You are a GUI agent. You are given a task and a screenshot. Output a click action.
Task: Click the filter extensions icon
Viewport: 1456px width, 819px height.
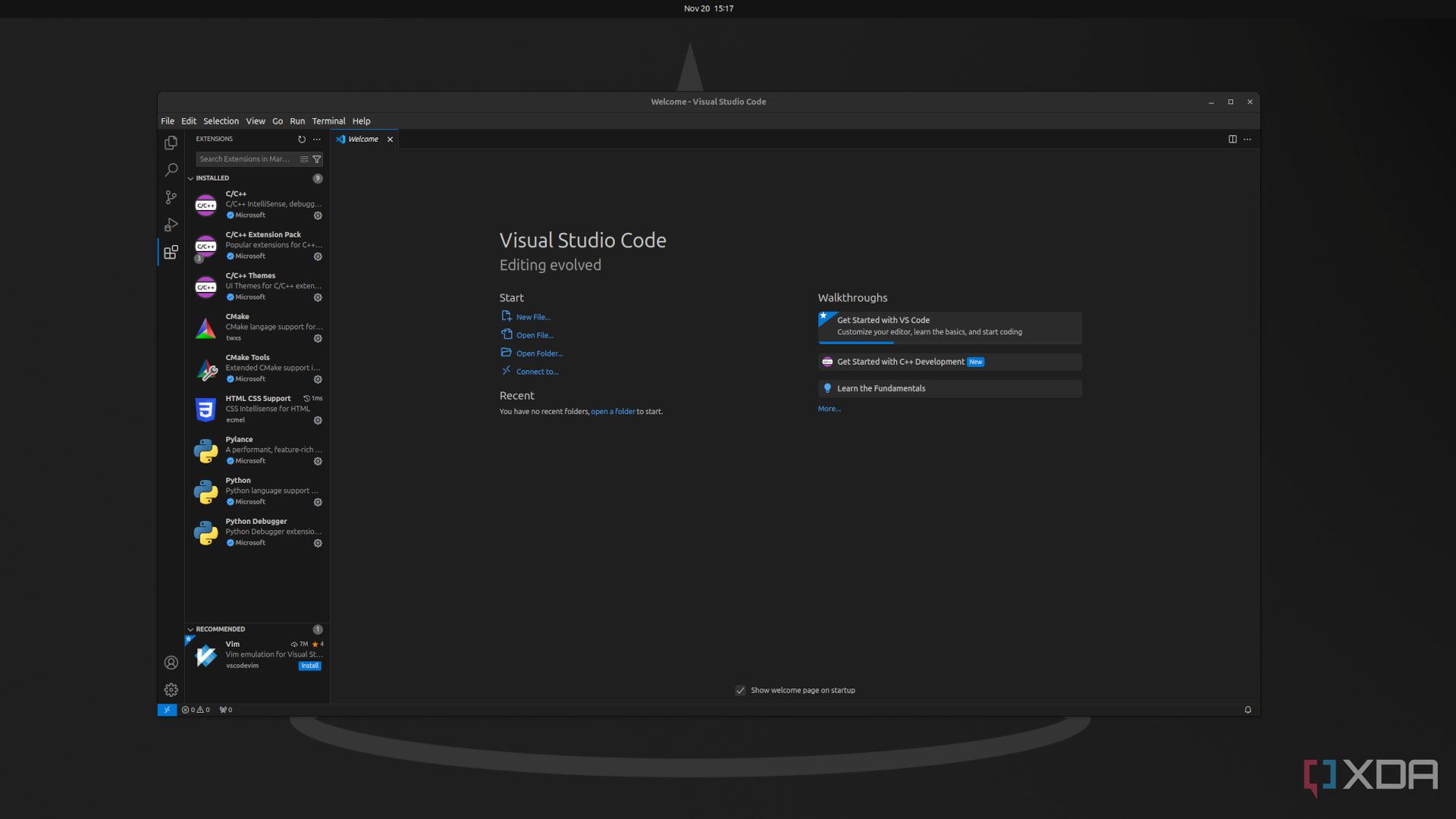(317, 159)
